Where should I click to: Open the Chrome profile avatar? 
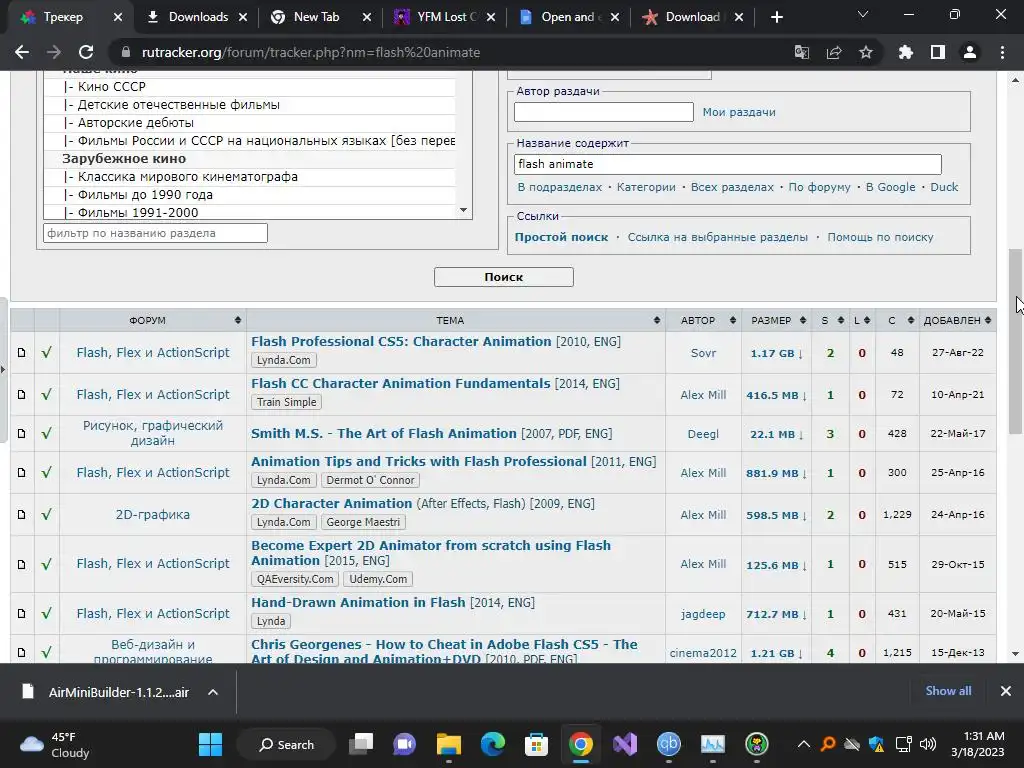tap(970, 52)
